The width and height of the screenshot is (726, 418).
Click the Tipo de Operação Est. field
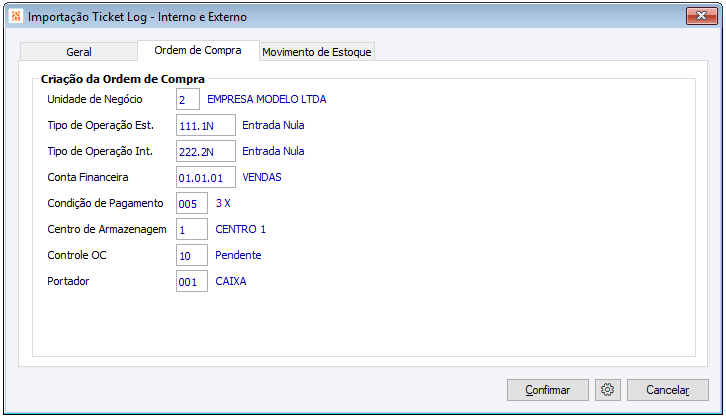click(x=206, y=125)
